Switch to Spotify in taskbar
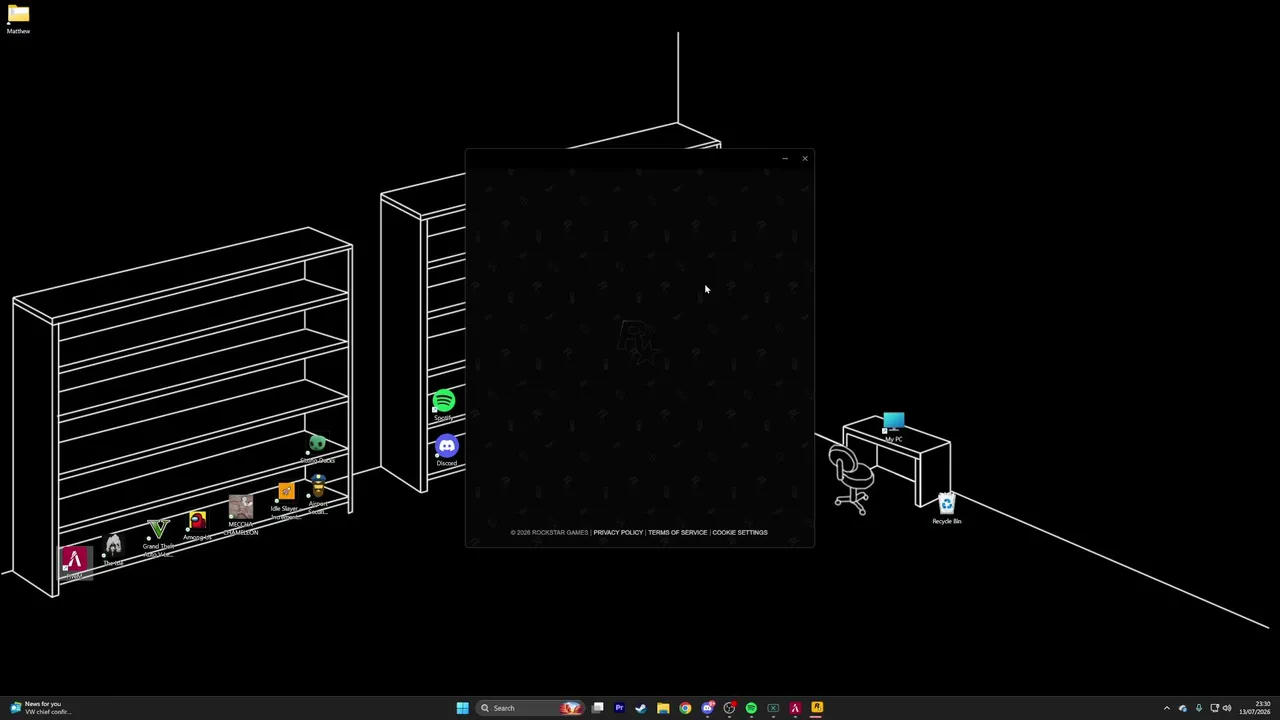The height and width of the screenshot is (720, 1280). point(751,708)
